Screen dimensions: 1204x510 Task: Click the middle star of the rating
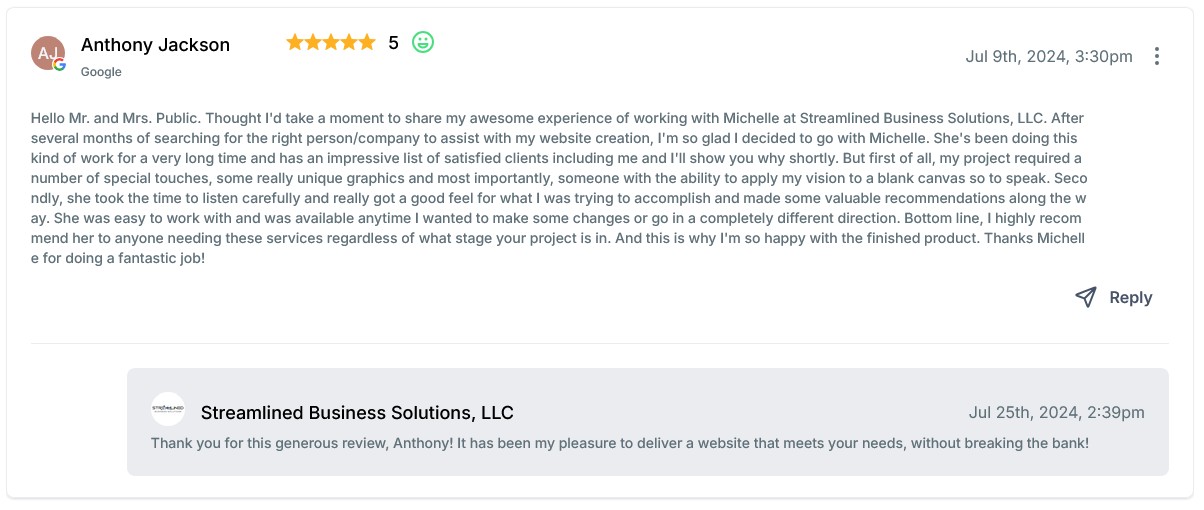331,42
